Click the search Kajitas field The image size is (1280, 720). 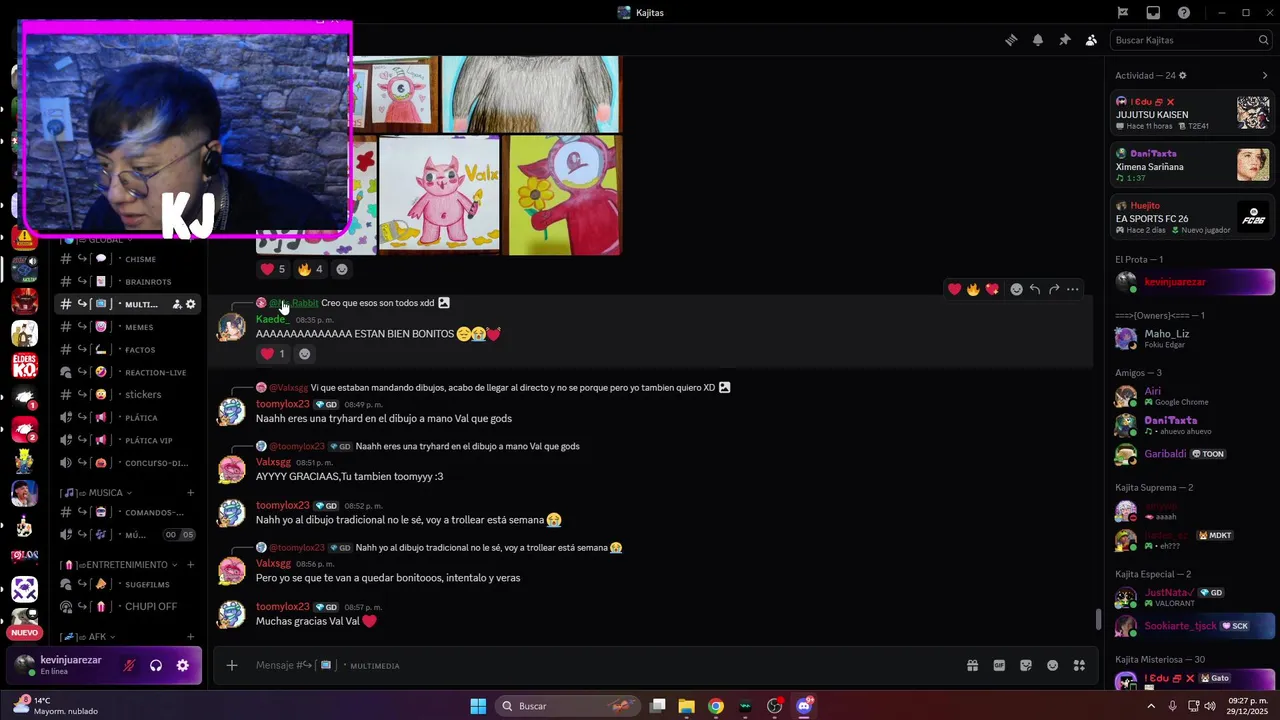tap(1191, 40)
